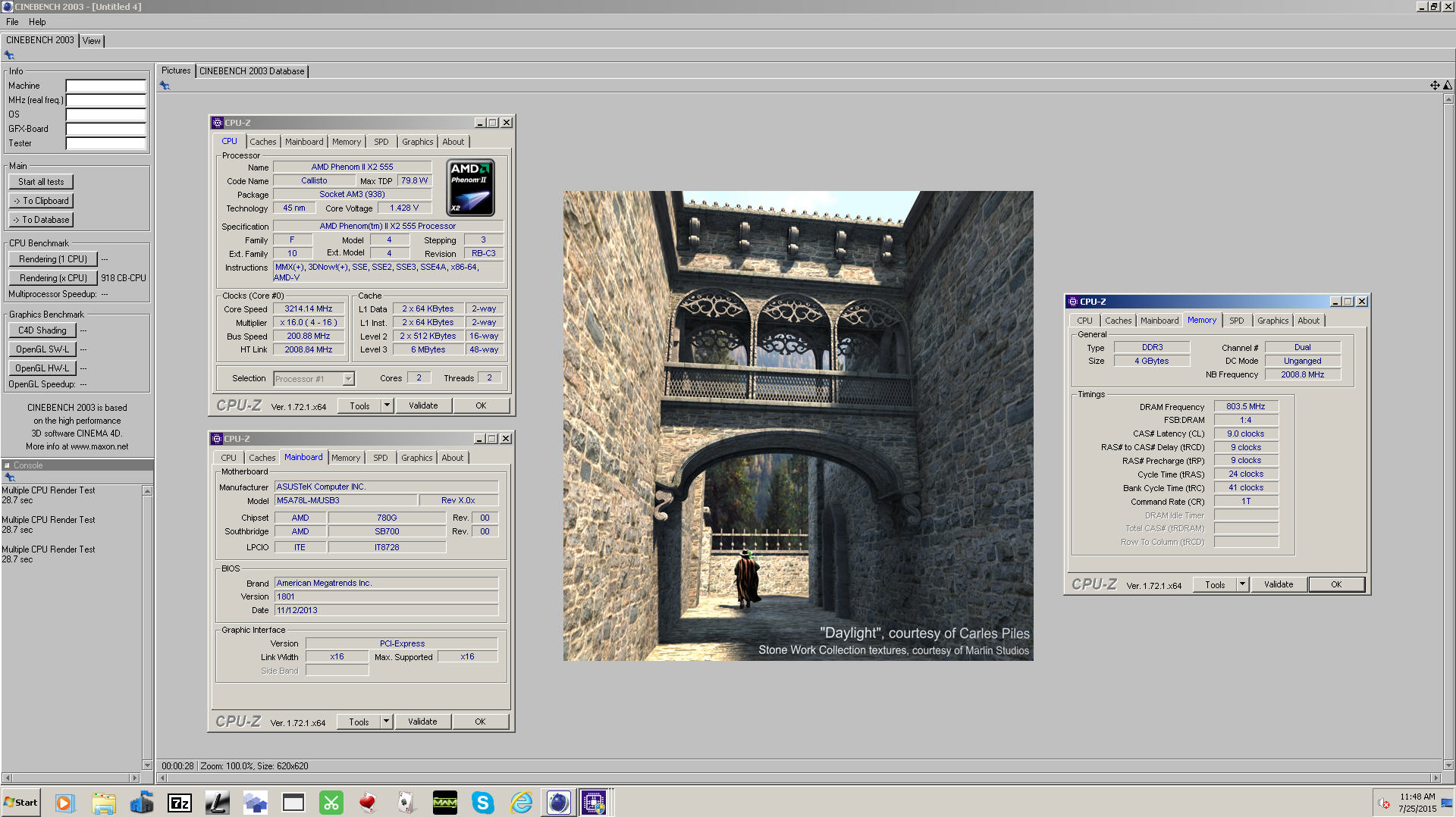Click the clock showing 11:48 AM
The width and height of the screenshot is (1456, 817).
click(x=1417, y=797)
